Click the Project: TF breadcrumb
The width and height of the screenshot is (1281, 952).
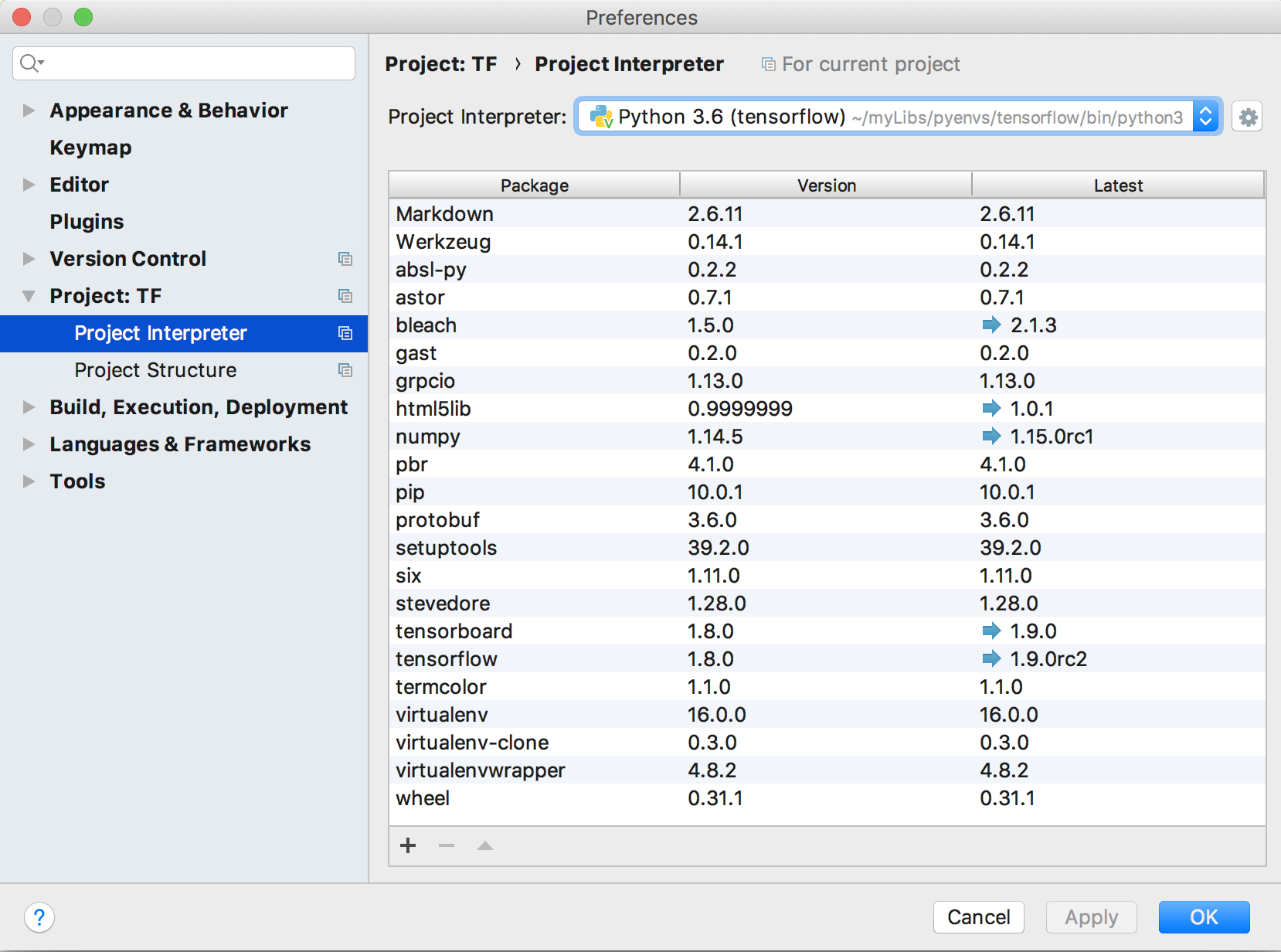(441, 64)
